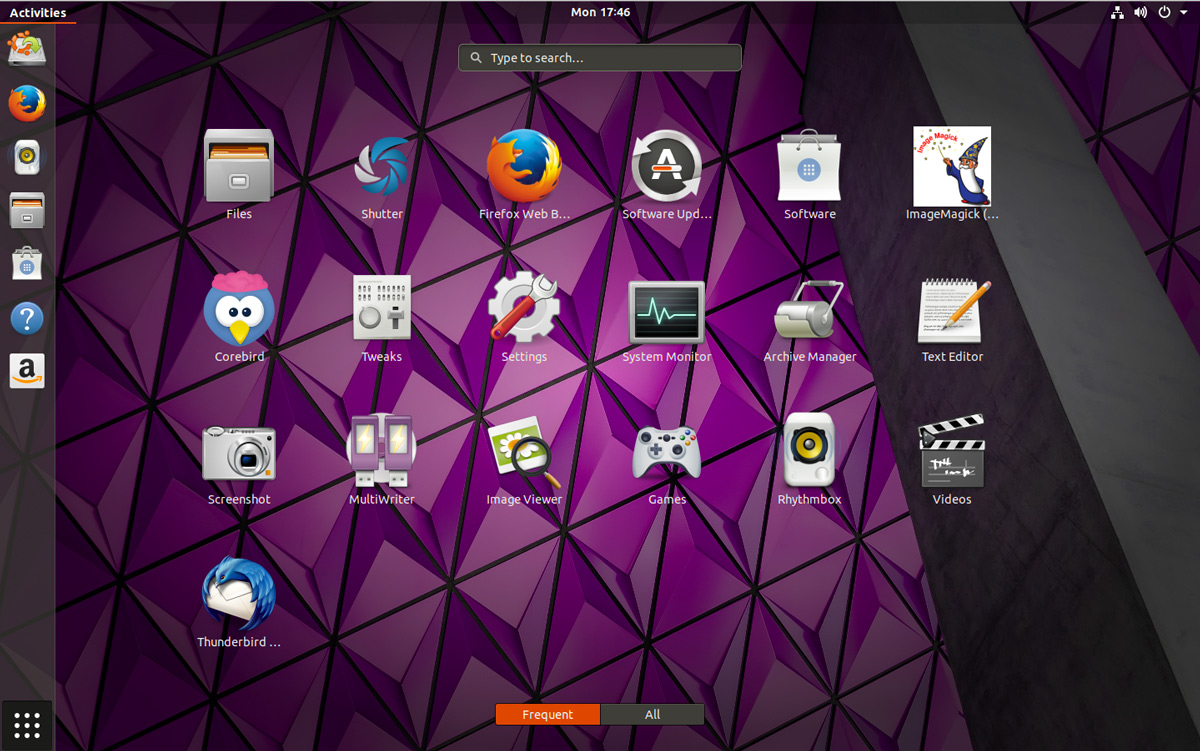1200x751 pixels.
Task: Open Text Editor app
Action: [x=952, y=310]
